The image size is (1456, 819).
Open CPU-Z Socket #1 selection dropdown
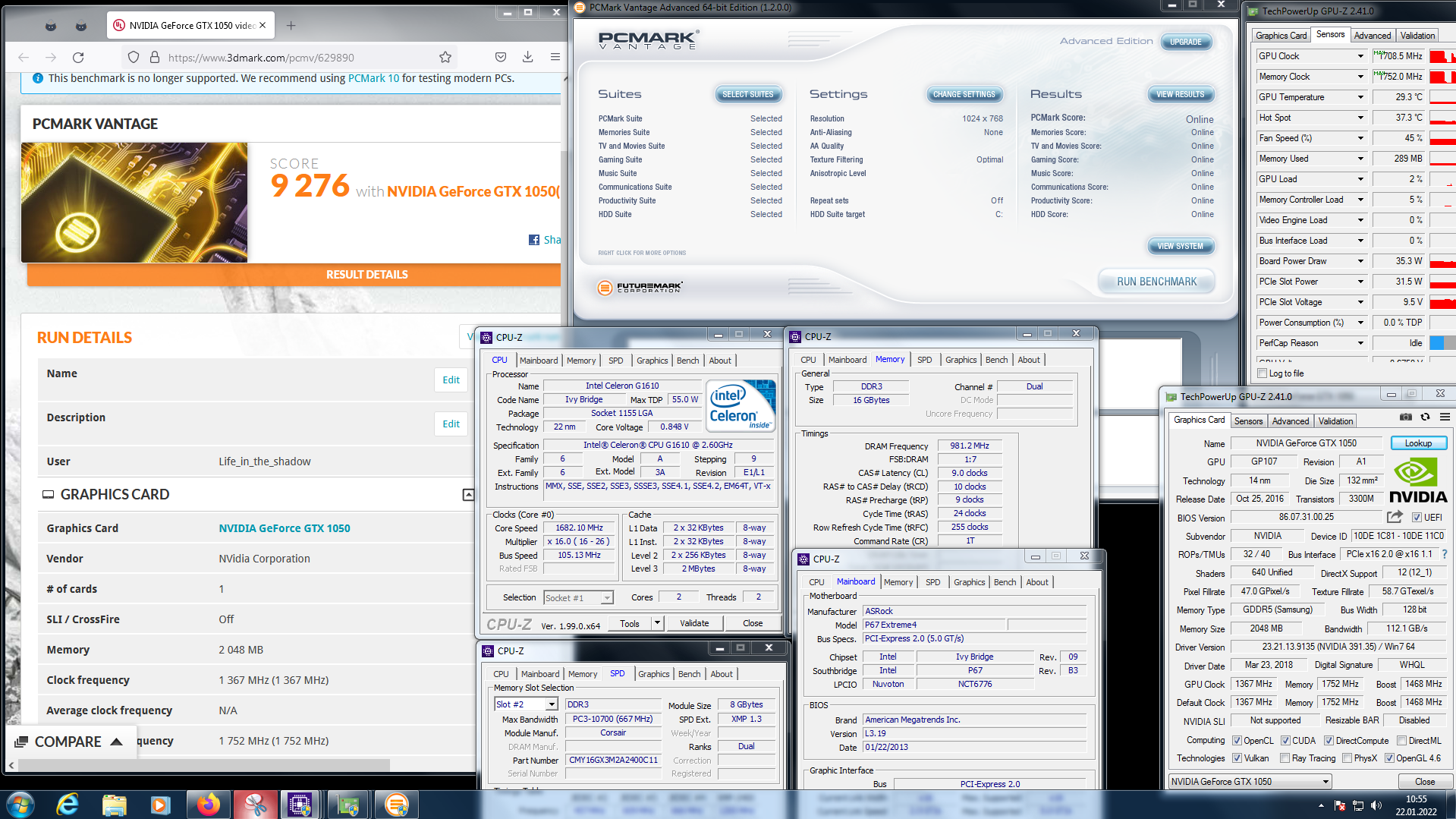coord(578,598)
